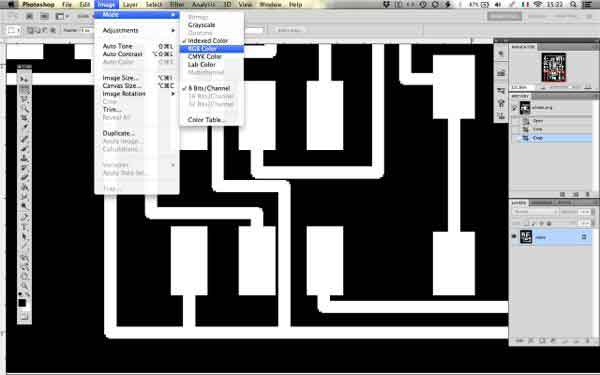
Task: Select the Quick Selection tool
Action: (24, 109)
